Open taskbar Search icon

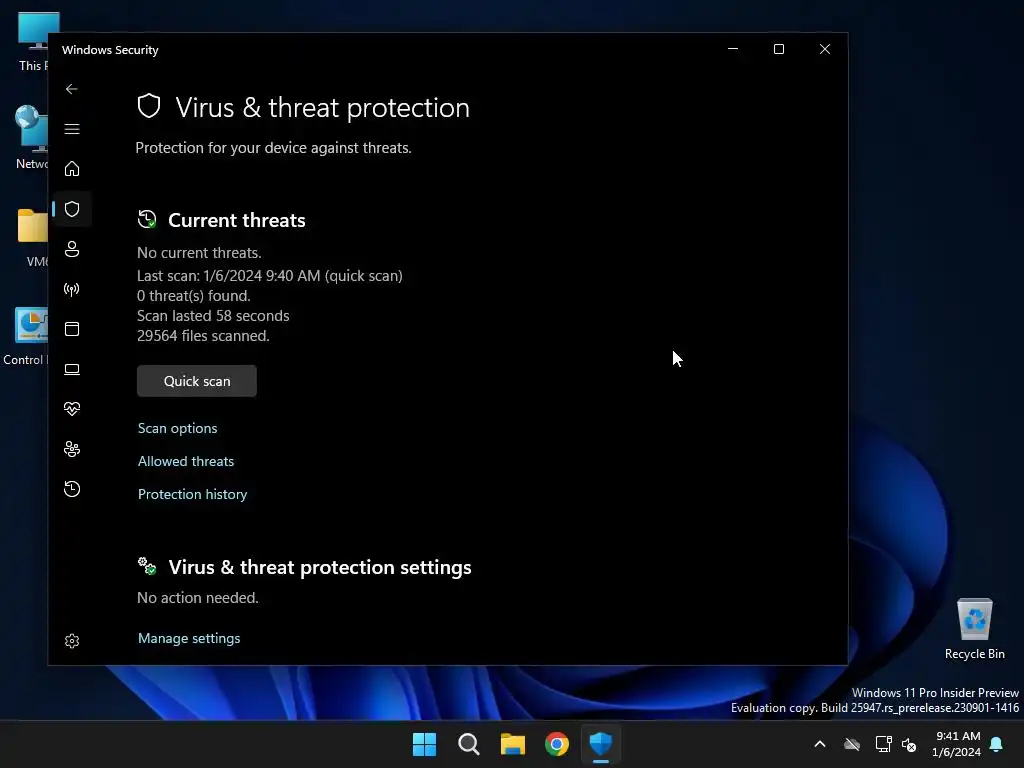(469, 744)
